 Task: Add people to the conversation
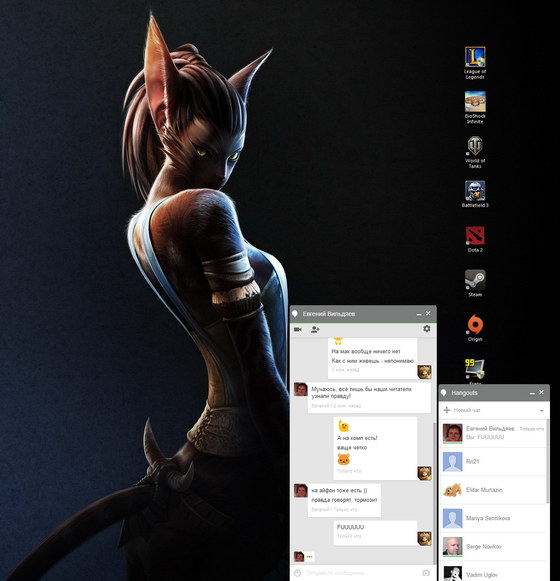[315, 329]
